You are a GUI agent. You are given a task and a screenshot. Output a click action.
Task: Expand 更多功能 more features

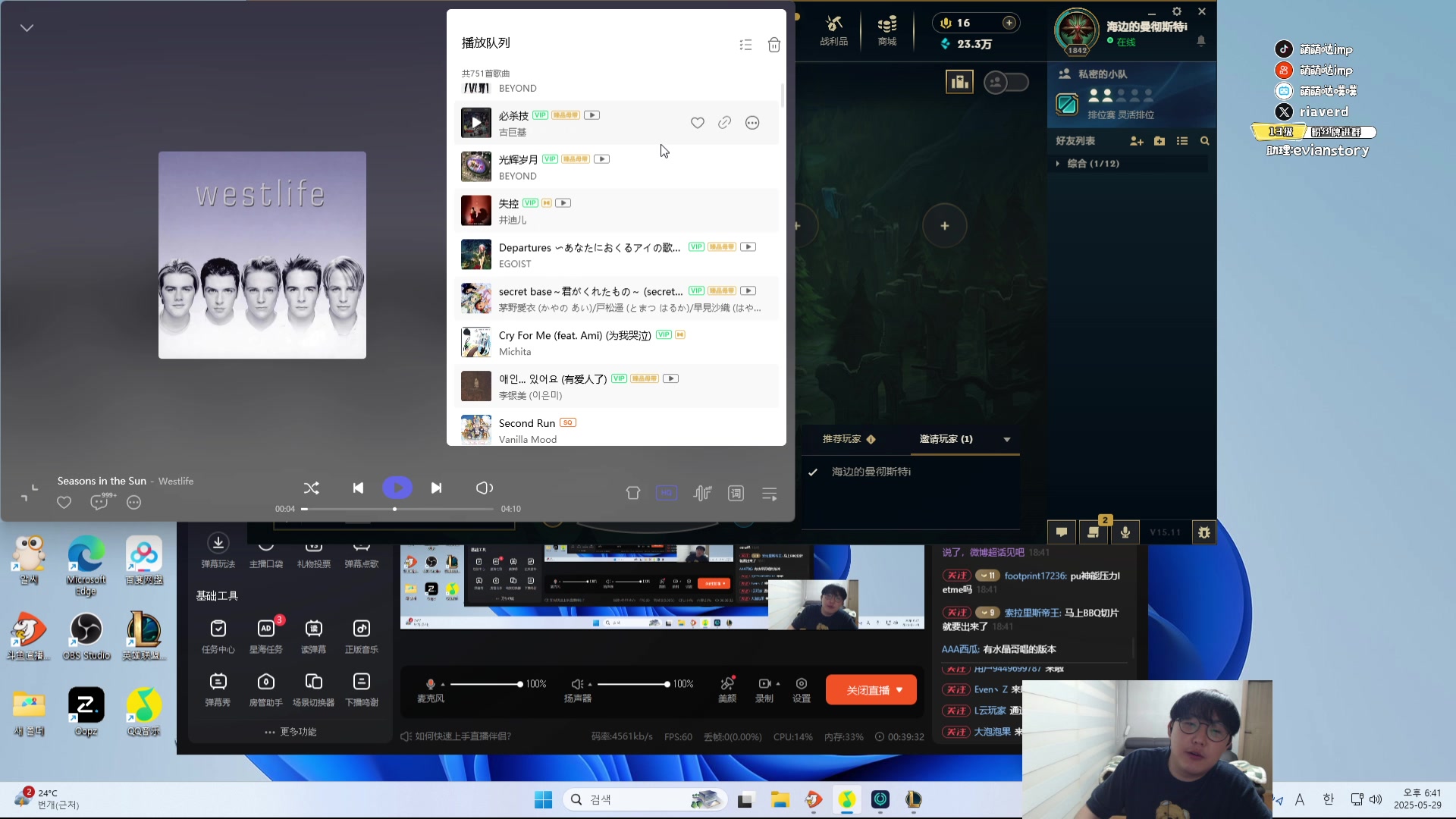(x=290, y=732)
